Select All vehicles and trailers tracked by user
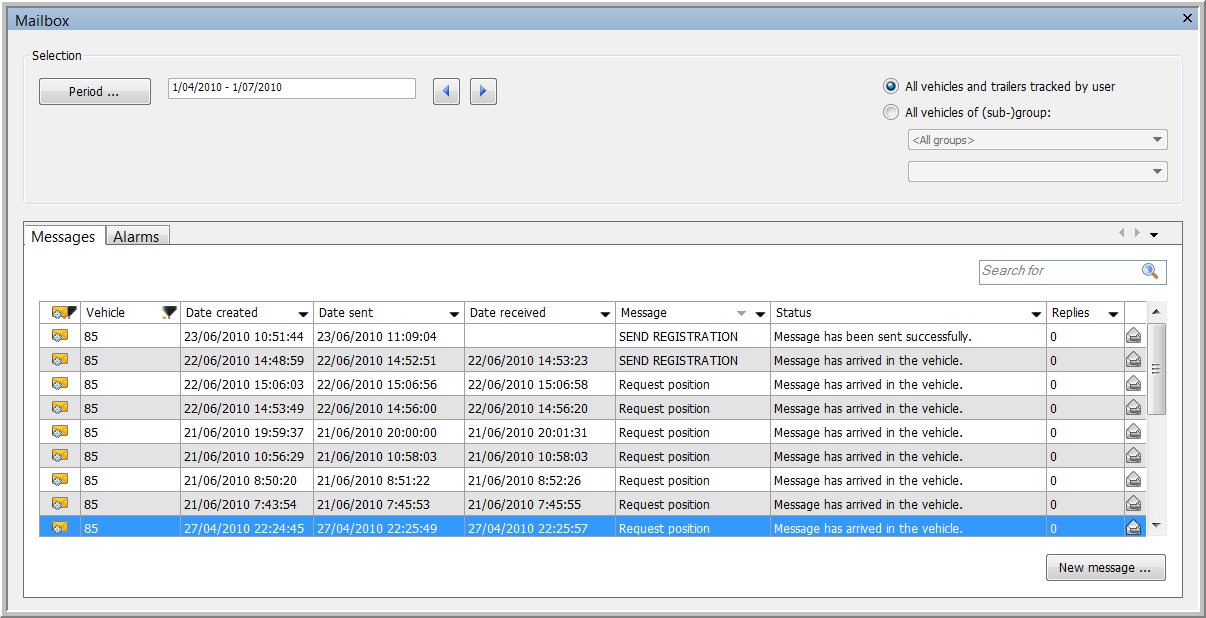The image size is (1206, 618). 891,87
